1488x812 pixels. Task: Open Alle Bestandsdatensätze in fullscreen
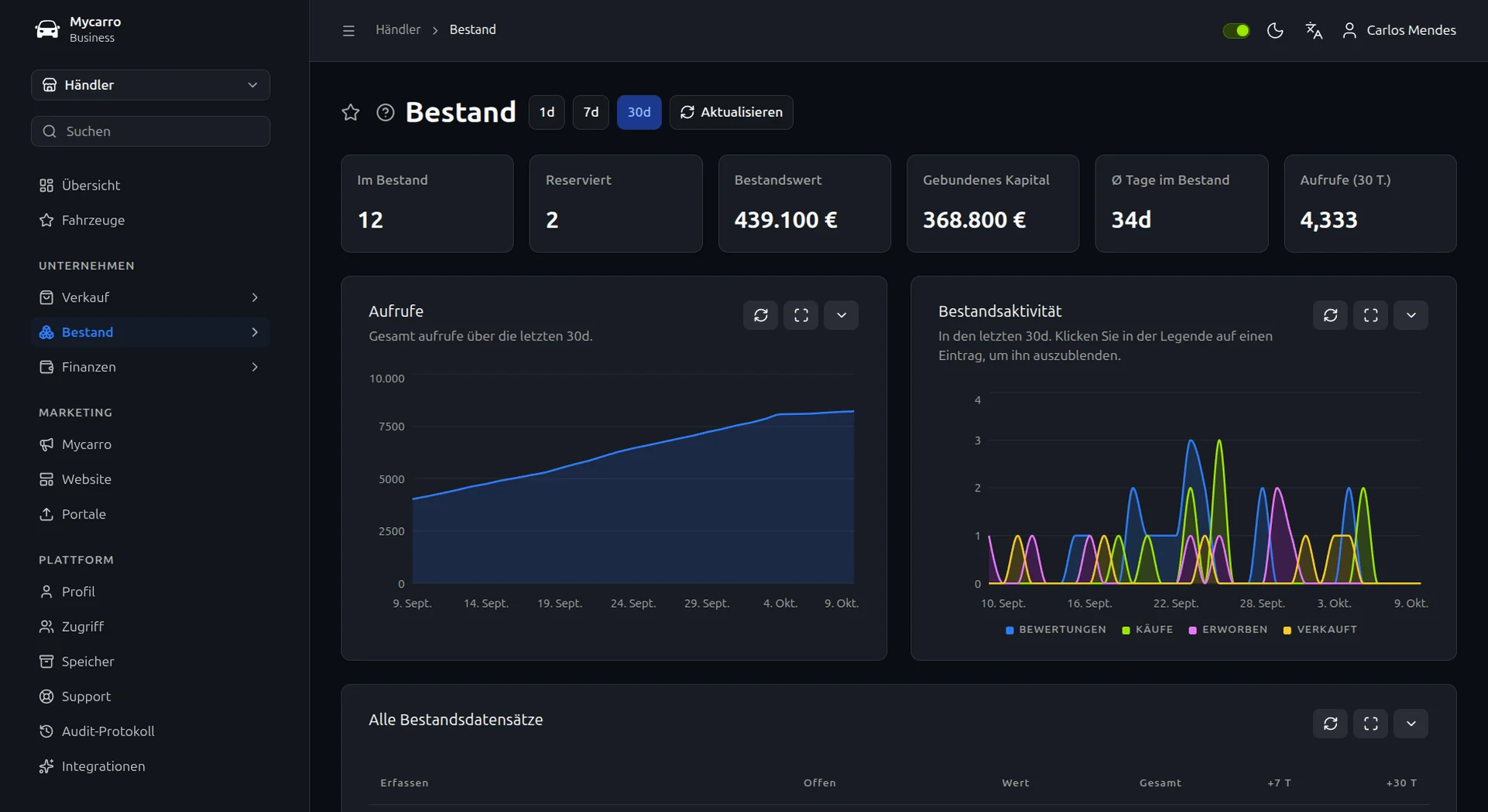(x=1371, y=724)
